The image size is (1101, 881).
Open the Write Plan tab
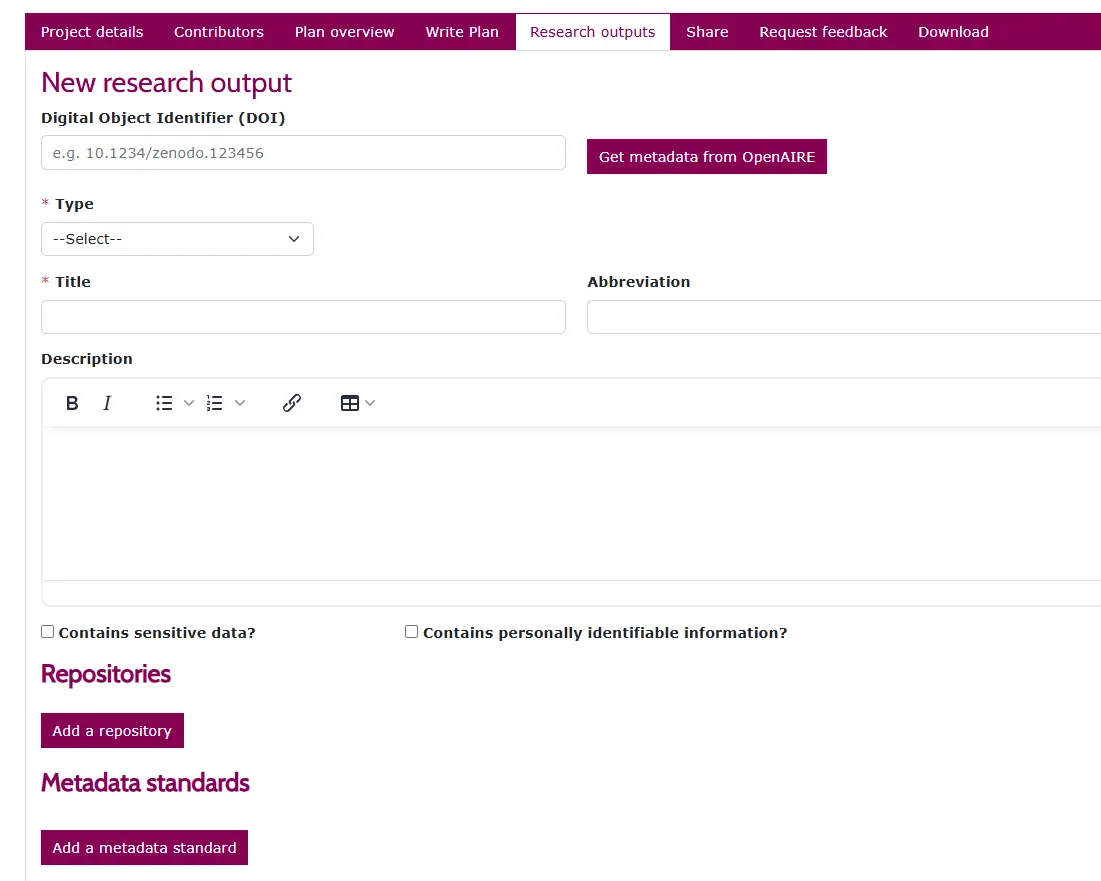tap(462, 32)
